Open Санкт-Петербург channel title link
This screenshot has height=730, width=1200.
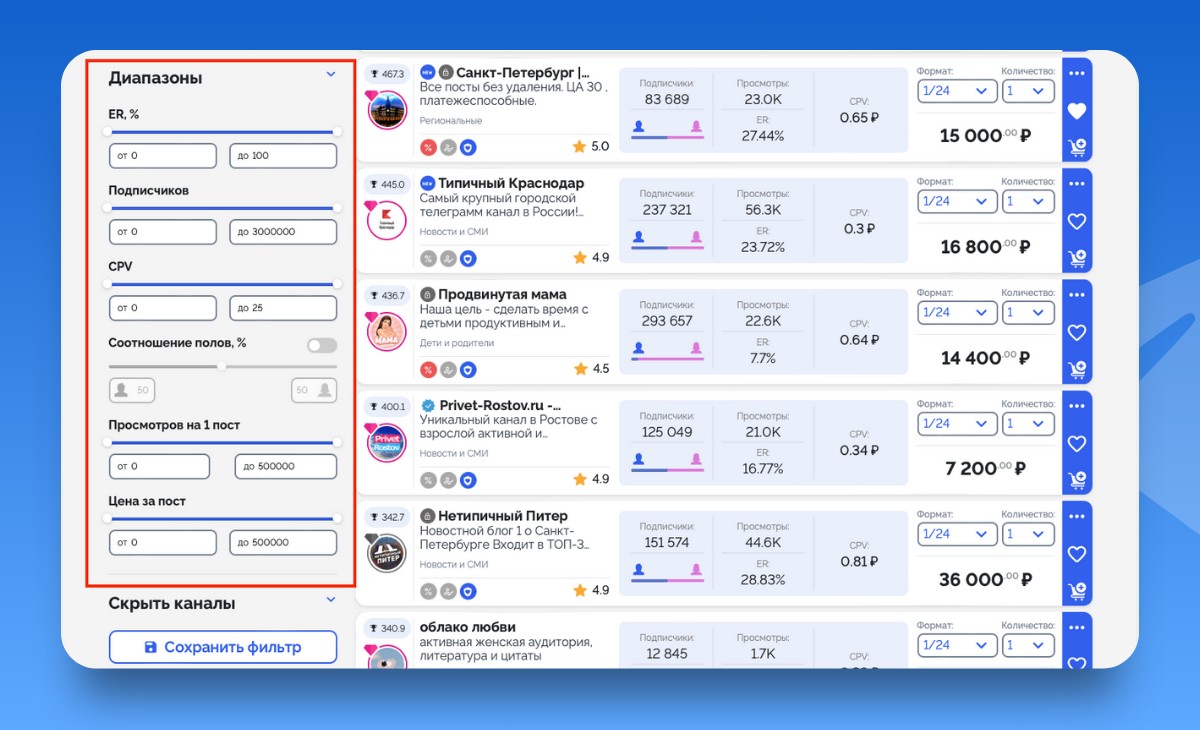pos(523,73)
